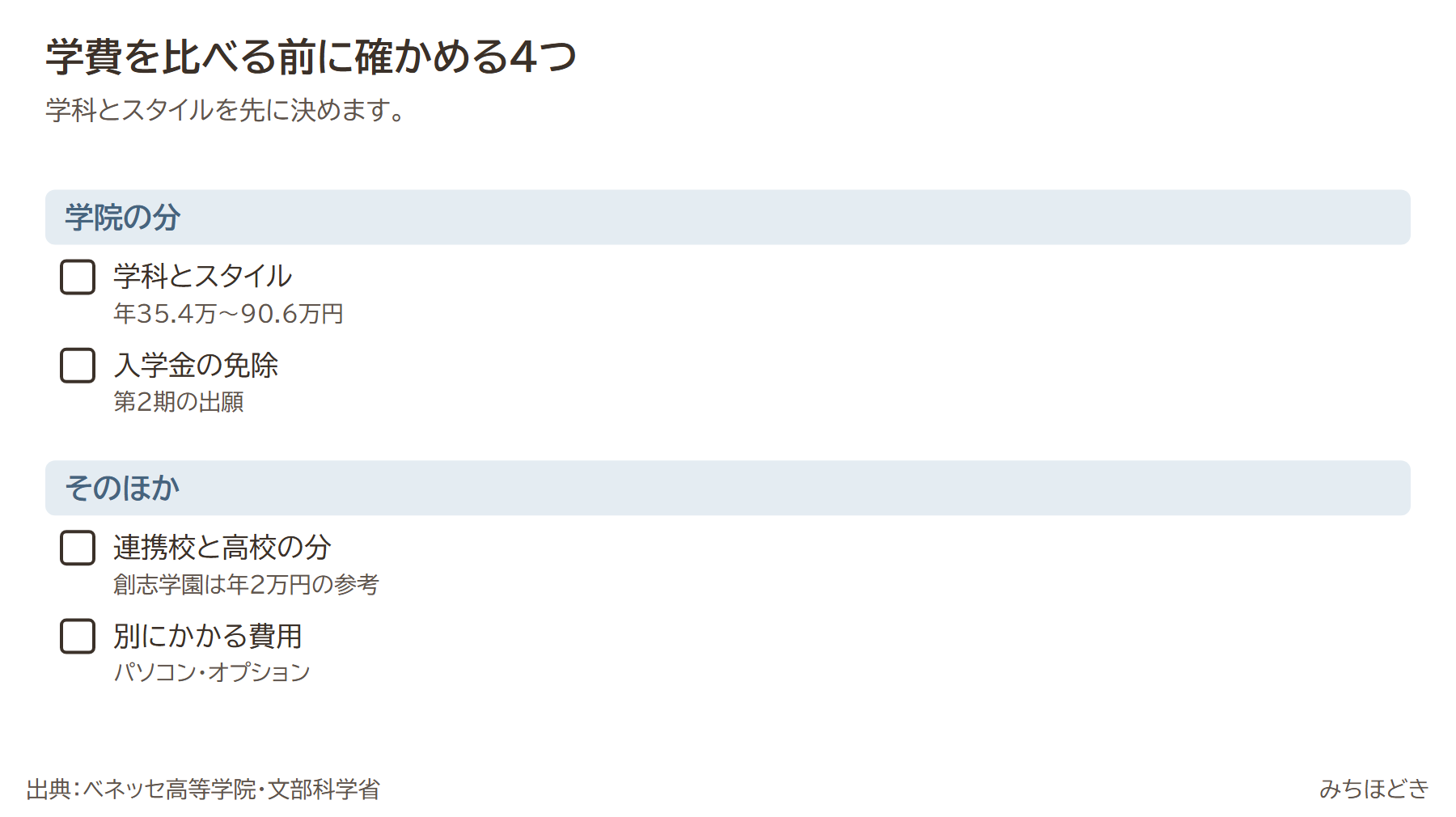Click the main title 学費を比べる前に確かめる4つ
Viewport: 1456px width, 817px height.
coord(311,57)
